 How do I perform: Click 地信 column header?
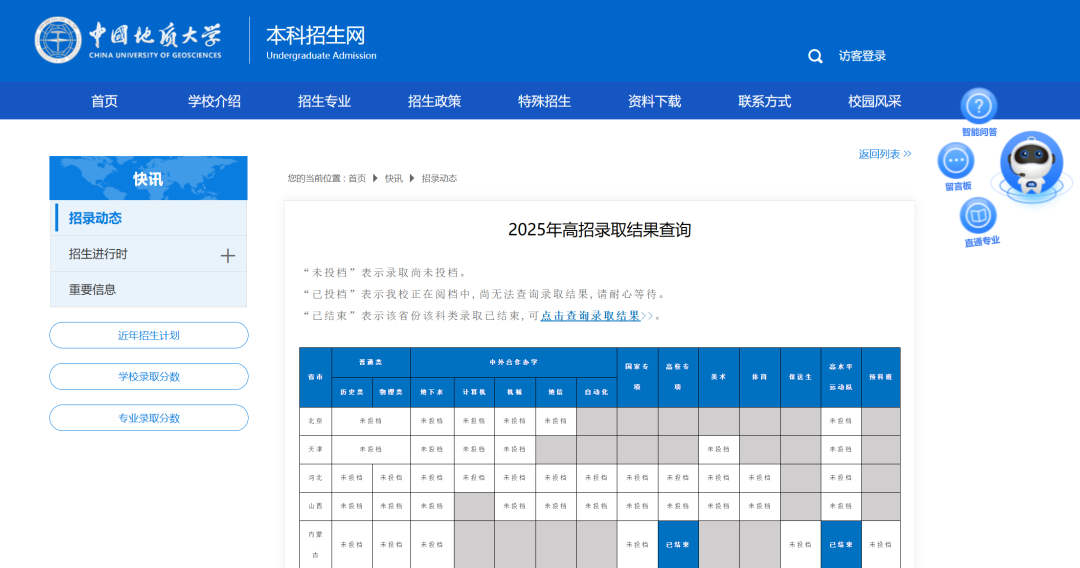point(555,392)
